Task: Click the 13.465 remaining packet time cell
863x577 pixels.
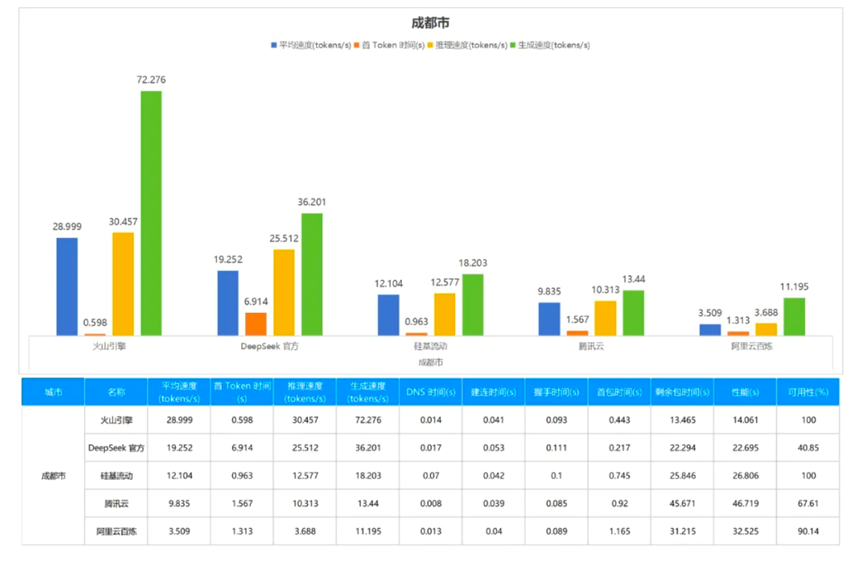Action: tap(682, 420)
